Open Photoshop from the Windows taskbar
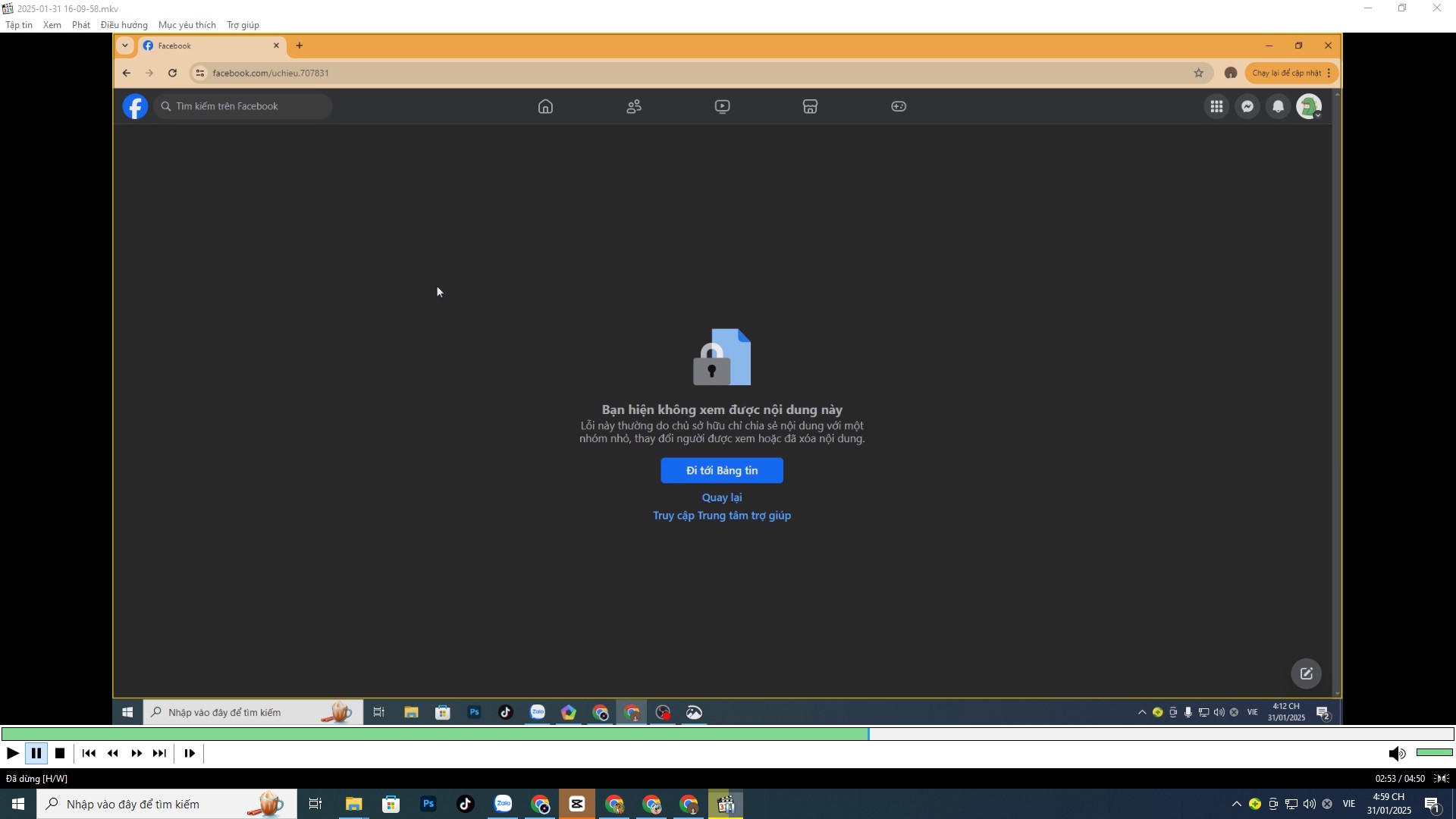The height and width of the screenshot is (819, 1456). (x=428, y=804)
